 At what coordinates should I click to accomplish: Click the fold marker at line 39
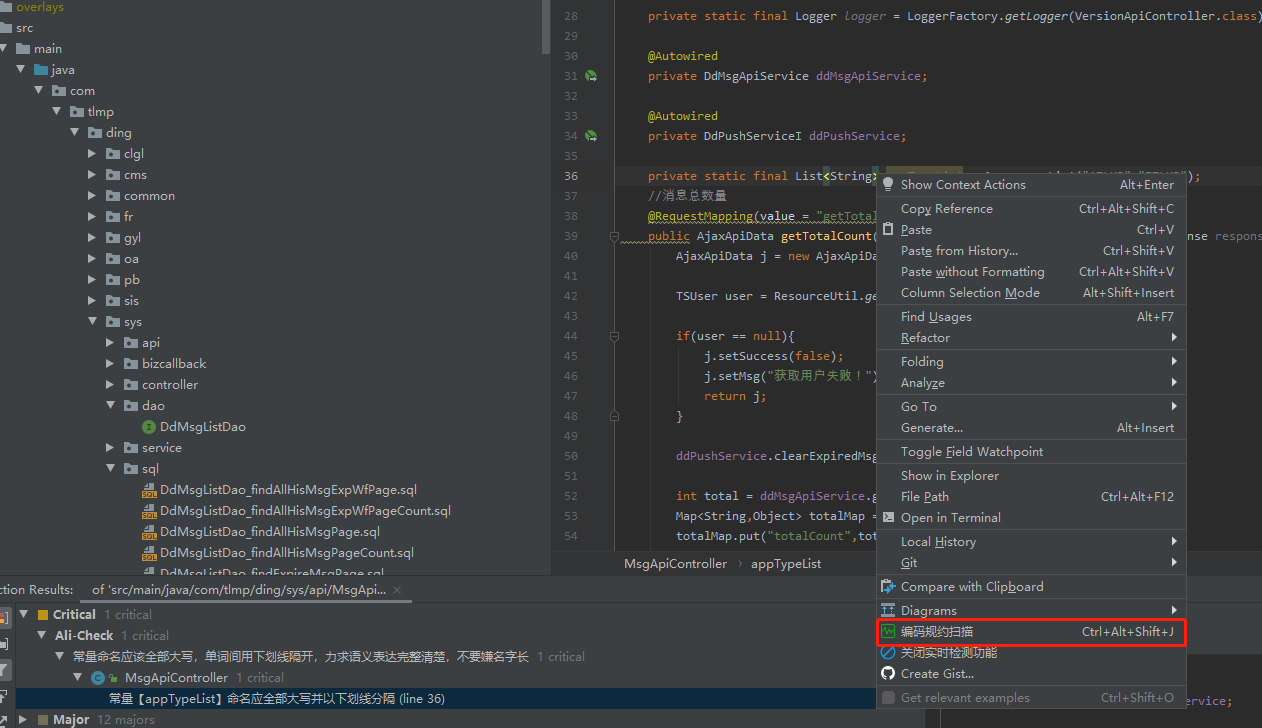coord(615,236)
